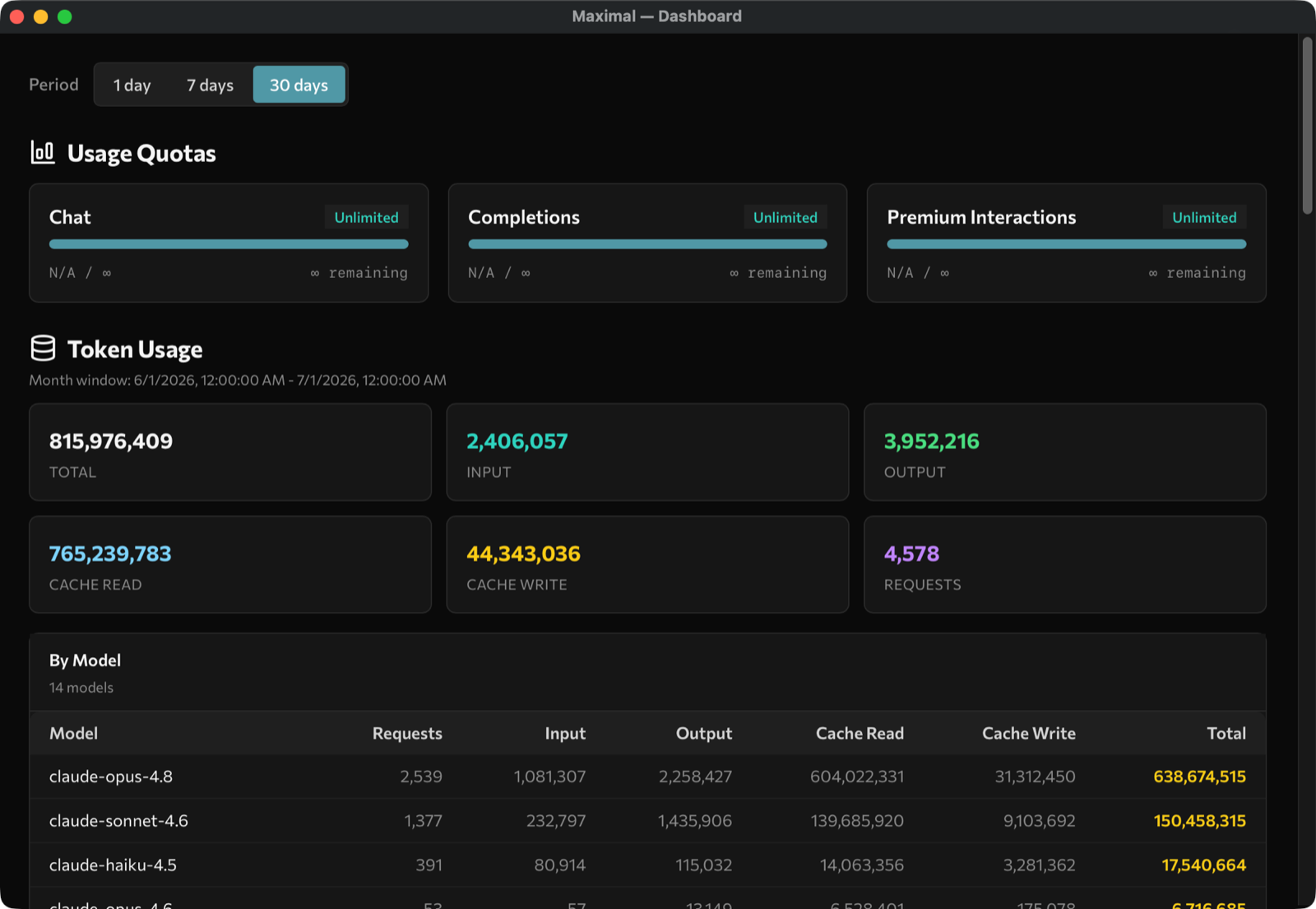Click the CACHE WRITE card label
The height and width of the screenshot is (909, 1316).
pos(517,585)
